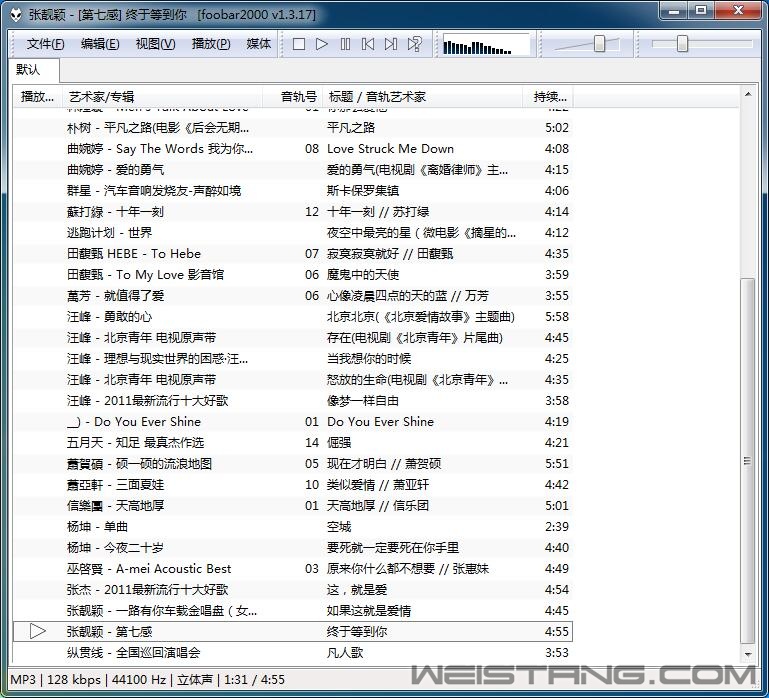769x698 pixels.
Task: Select the row 蕭亞軒 - 三面夏娃
Action: 293,485
